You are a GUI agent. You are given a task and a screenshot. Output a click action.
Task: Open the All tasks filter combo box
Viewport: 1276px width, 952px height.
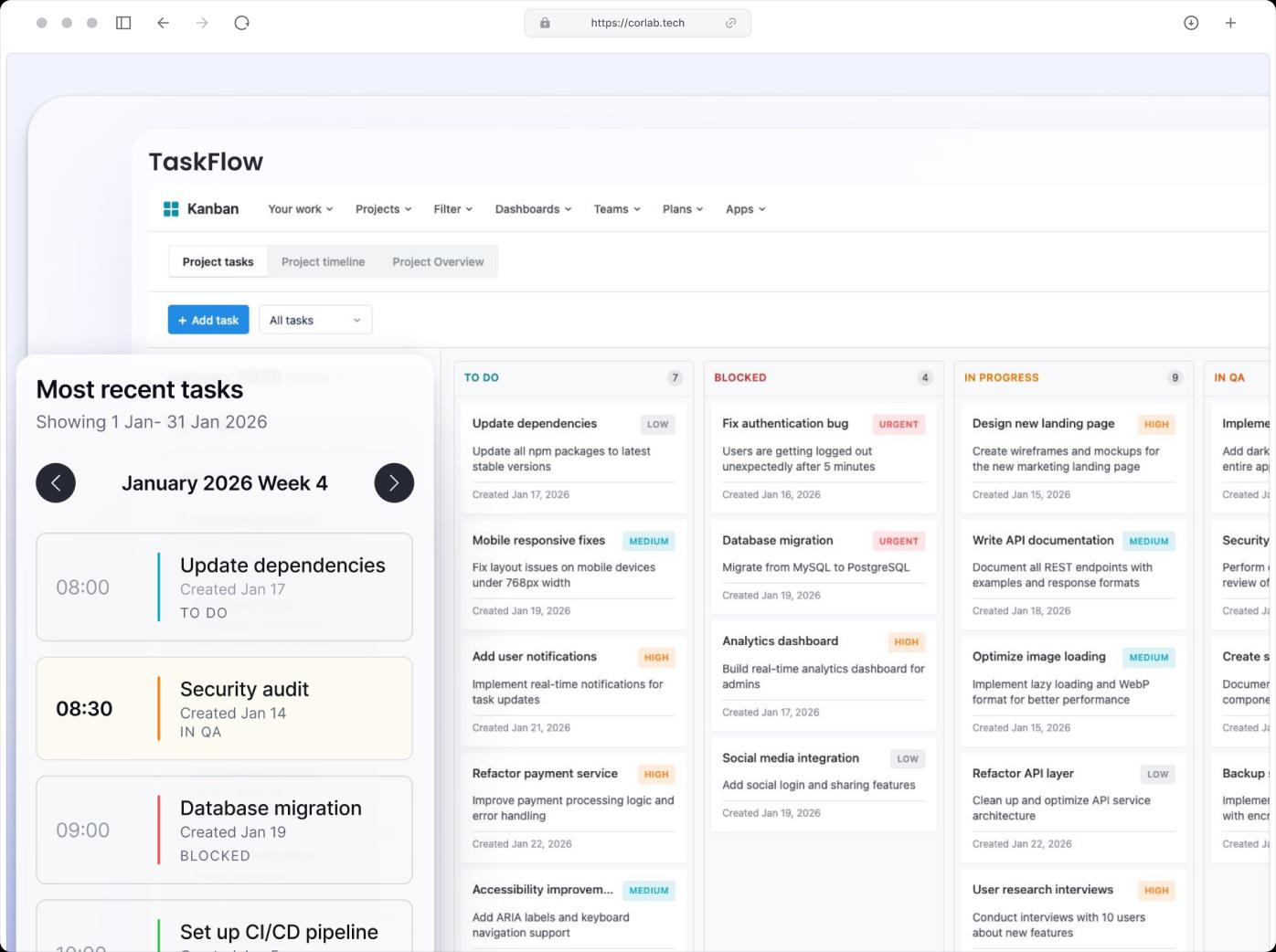click(315, 320)
